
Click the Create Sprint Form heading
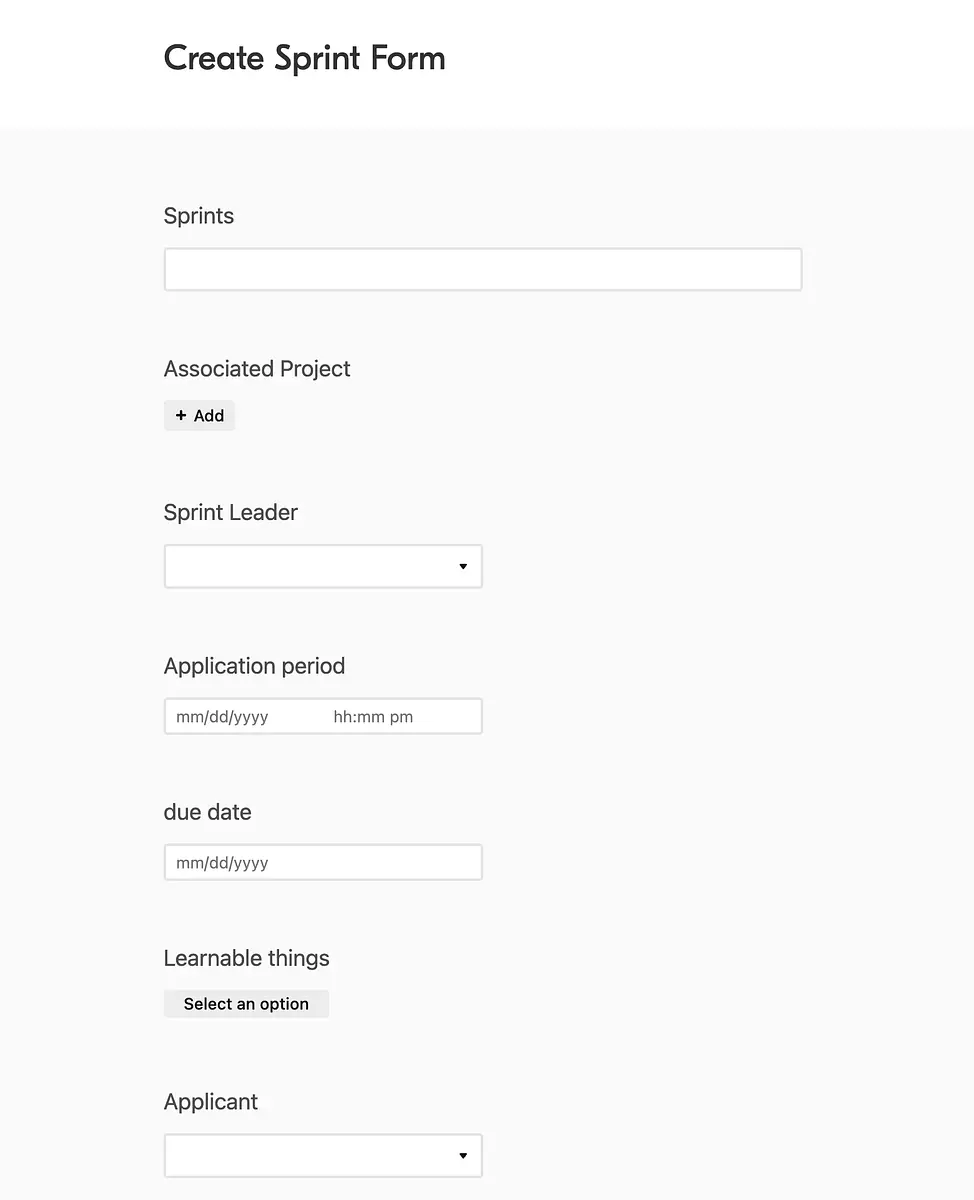(305, 58)
